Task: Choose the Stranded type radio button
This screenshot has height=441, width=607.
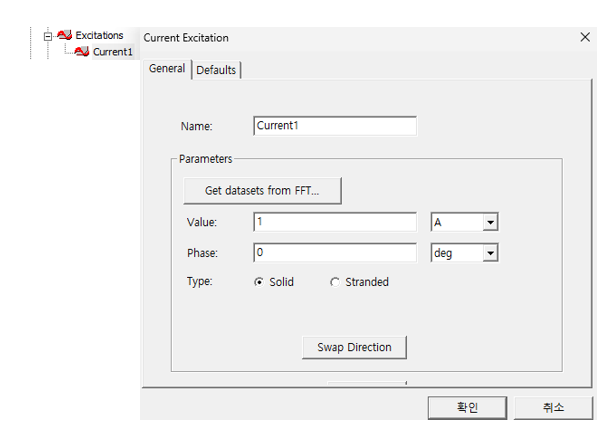Action: point(335,283)
